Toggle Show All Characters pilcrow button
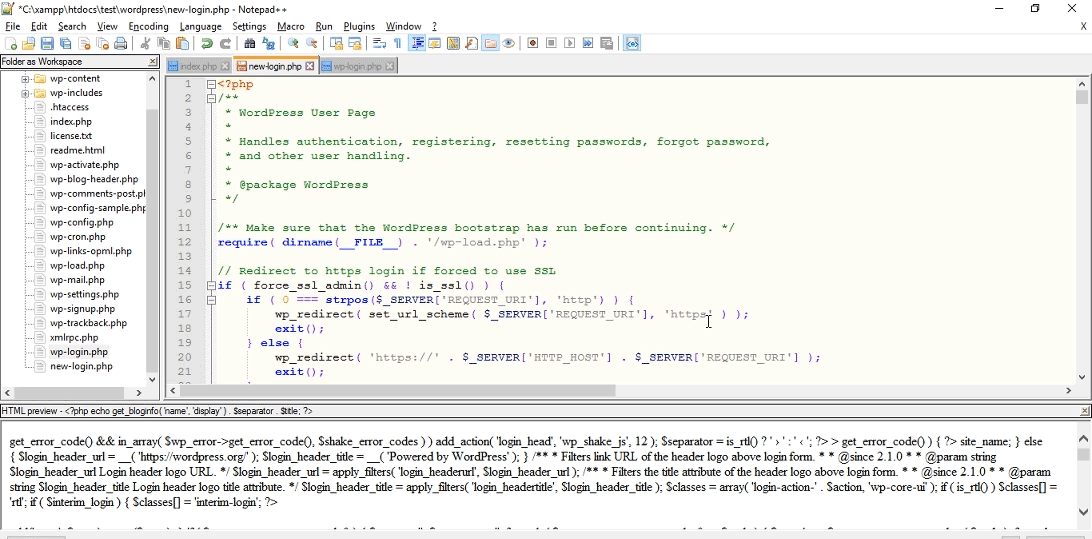This screenshot has height=539, width=1092. [397, 44]
